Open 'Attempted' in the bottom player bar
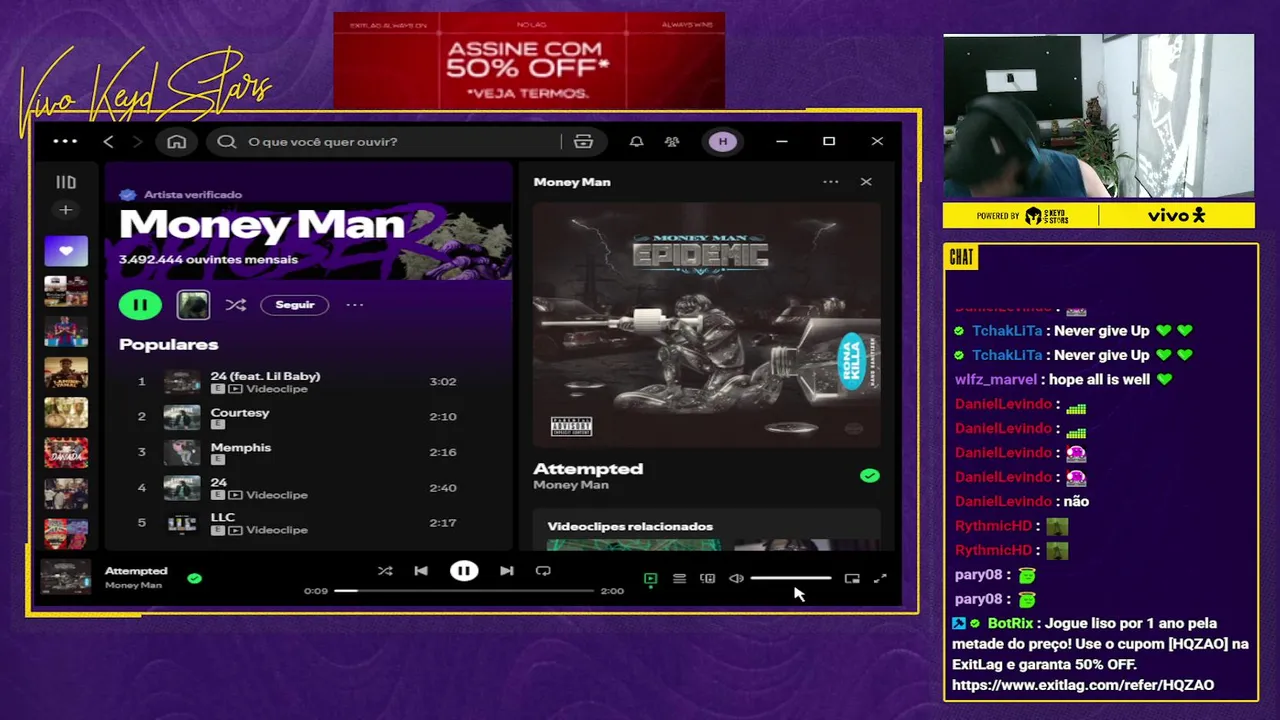 (136, 571)
